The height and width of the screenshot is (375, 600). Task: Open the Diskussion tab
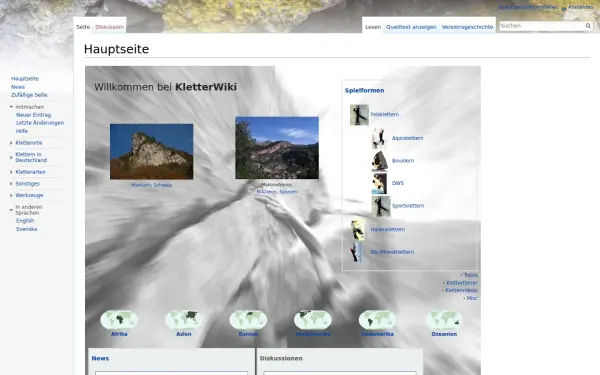tap(109, 27)
